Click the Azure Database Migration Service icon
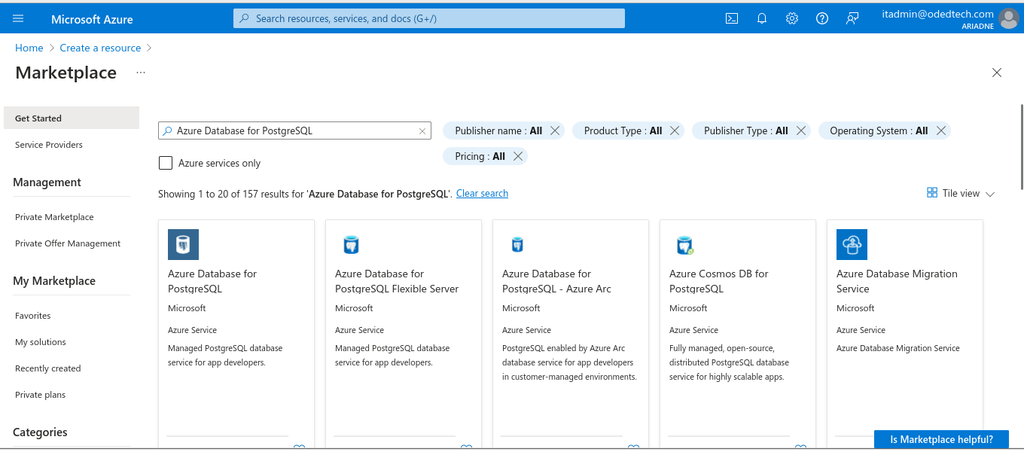Image resolution: width=1024 pixels, height=450 pixels. click(x=852, y=245)
